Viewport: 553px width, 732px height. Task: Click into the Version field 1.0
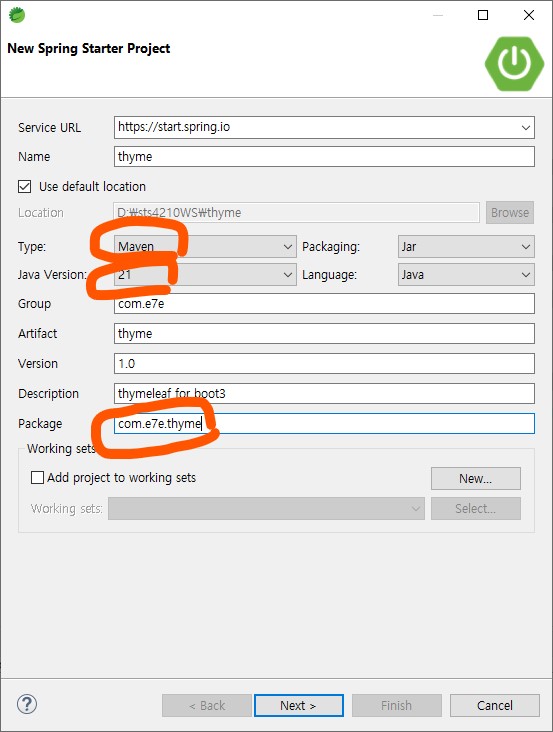pyautogui.click(x=324, y=364)
